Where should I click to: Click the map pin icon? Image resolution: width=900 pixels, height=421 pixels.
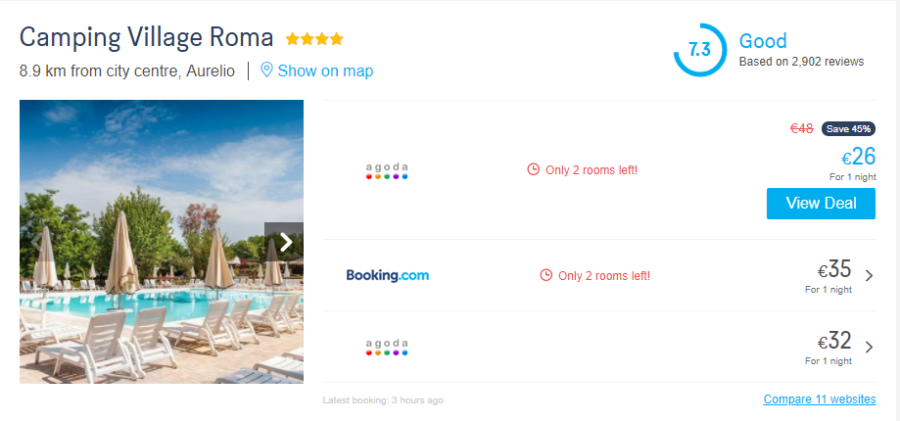click(x=267, y=70)
